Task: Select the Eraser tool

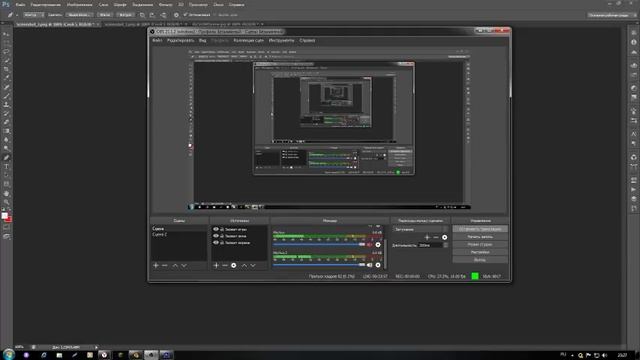Action: tap(6, 122)
